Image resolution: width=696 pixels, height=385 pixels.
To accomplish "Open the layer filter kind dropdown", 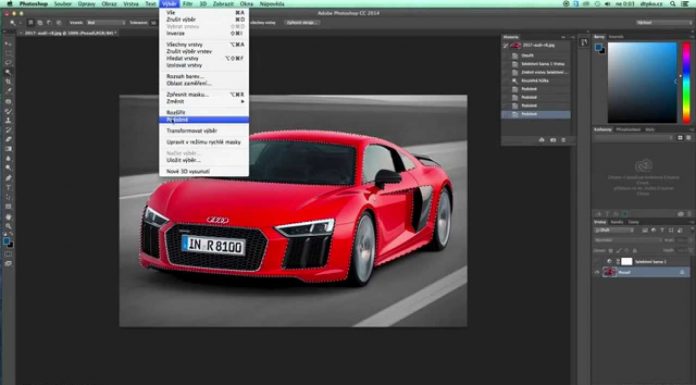I will tap(615, 230).
